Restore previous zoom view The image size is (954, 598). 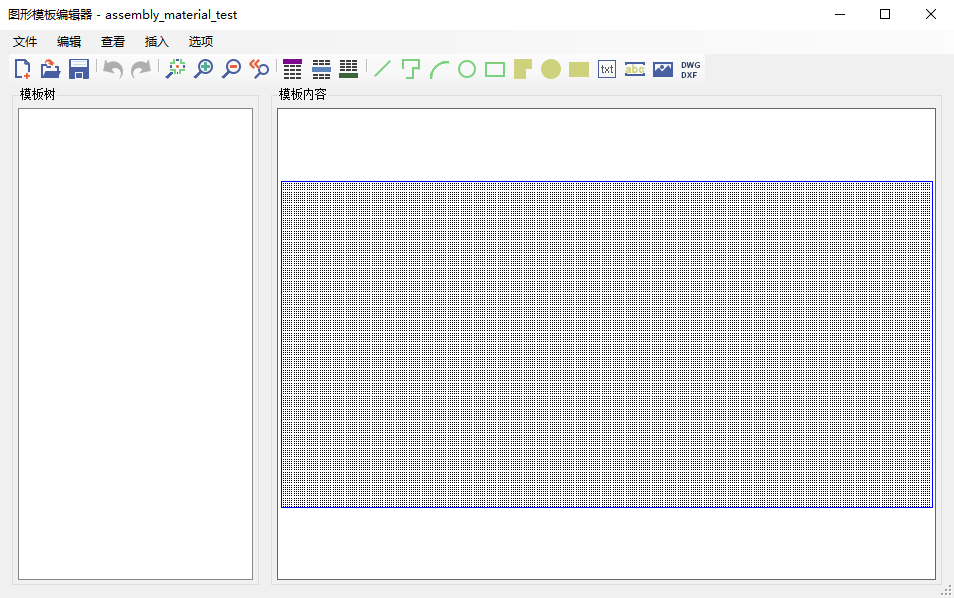point(259,69)
